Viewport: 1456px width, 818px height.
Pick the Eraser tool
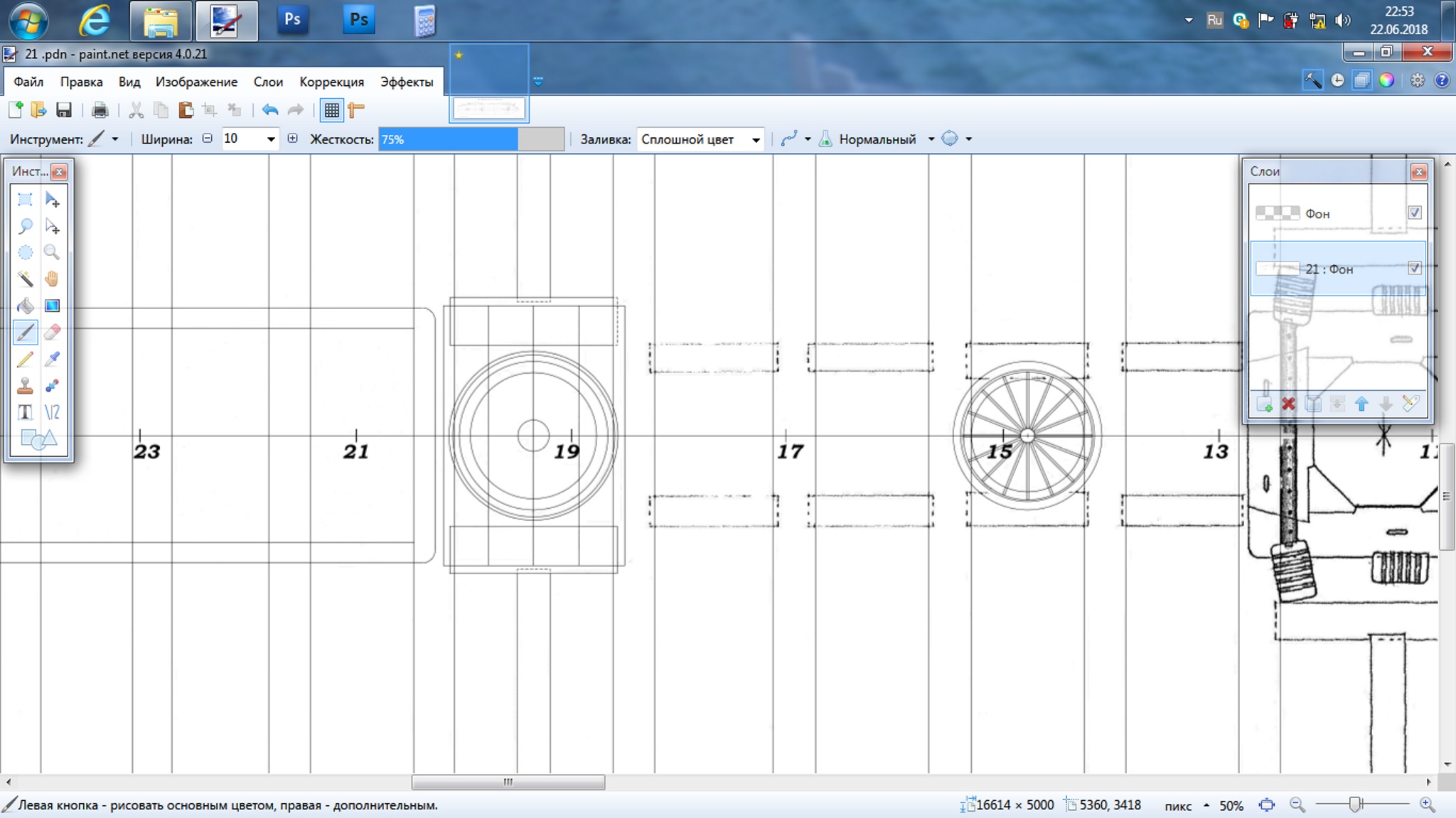(52, 333)
